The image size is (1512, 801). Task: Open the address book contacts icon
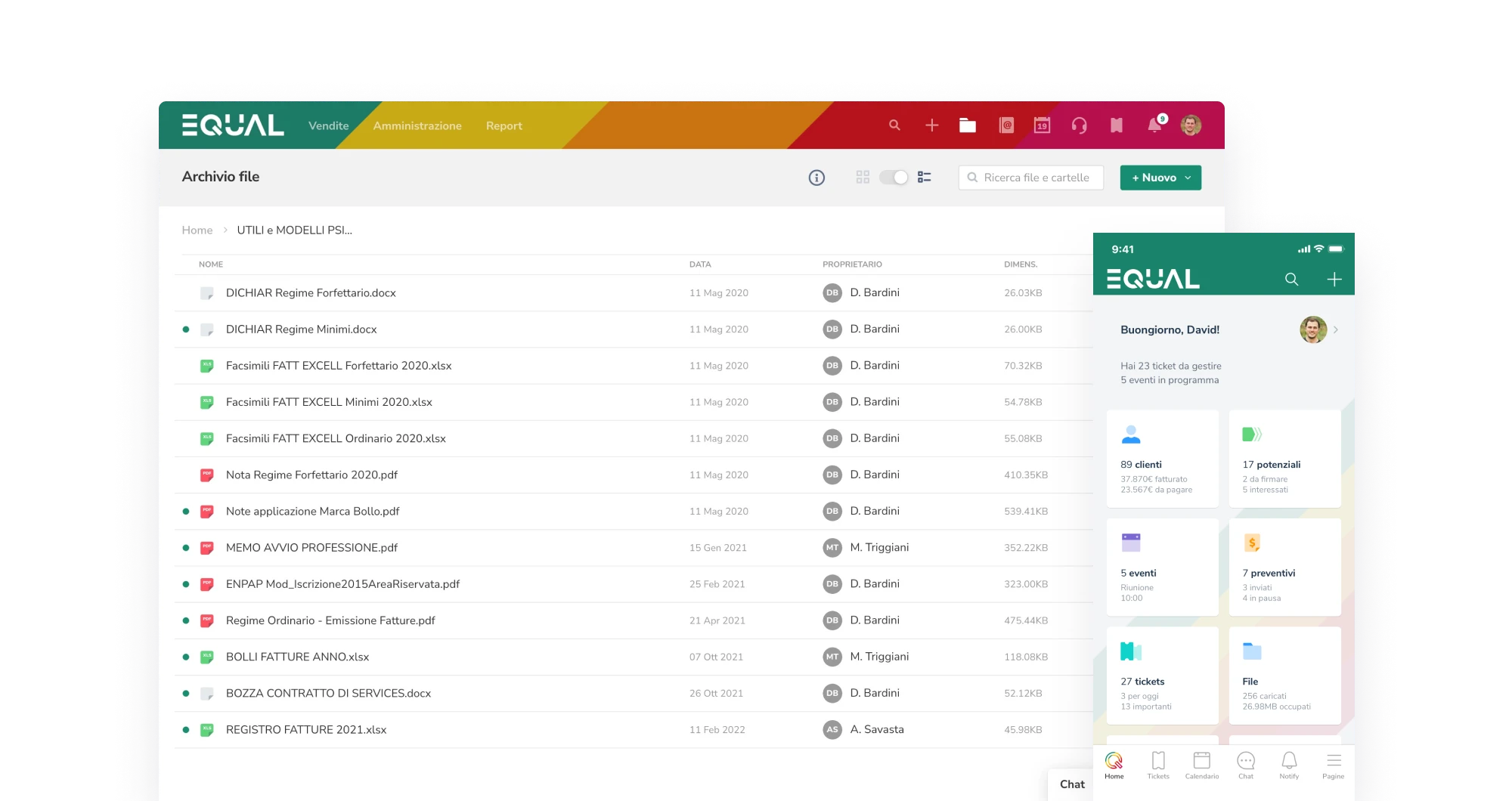coord(1006,125)
